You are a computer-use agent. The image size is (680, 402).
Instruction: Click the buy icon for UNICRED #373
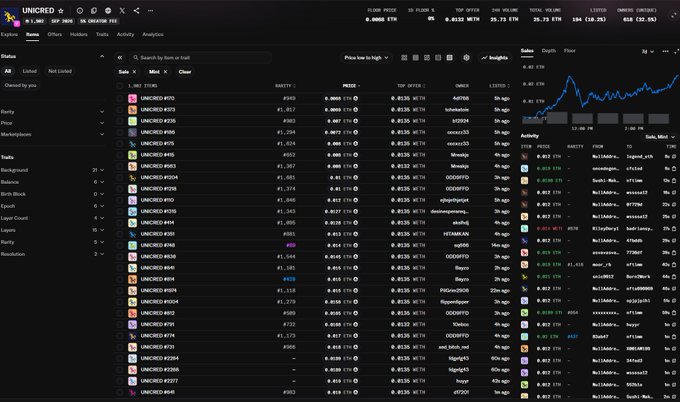pyautogui.click(x=356, y=110)
